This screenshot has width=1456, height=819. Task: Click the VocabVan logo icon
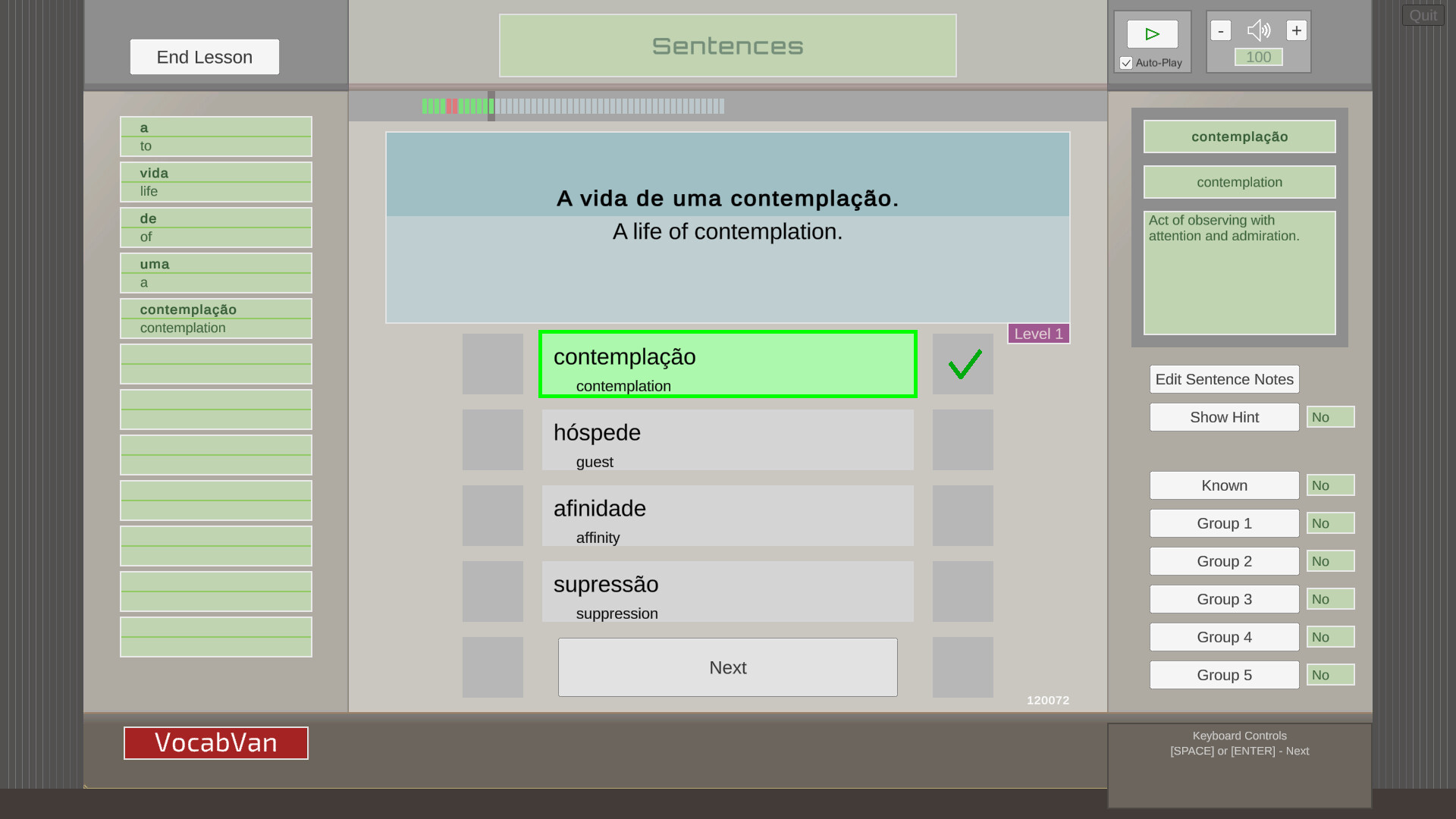(x=216, y=743)
